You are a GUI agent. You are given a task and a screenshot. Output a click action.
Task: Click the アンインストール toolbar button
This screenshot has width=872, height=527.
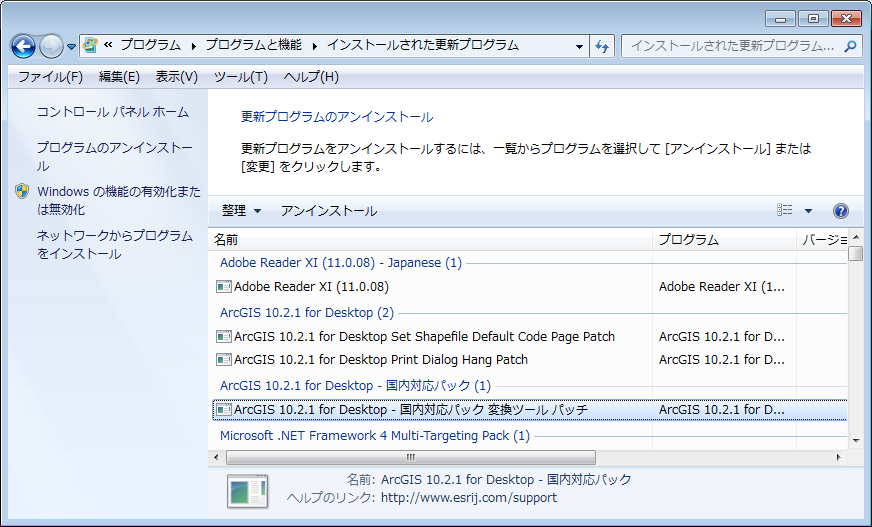coord(329,211)
